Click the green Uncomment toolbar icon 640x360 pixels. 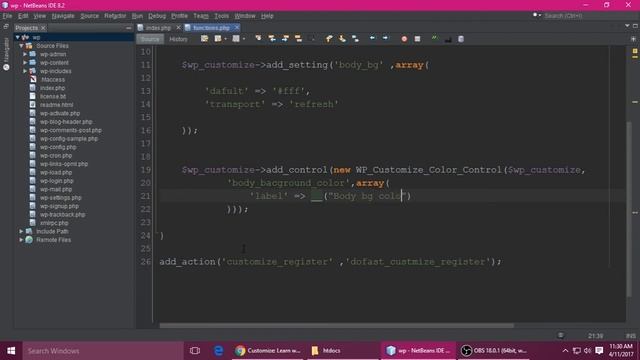[x=435, y=38]
